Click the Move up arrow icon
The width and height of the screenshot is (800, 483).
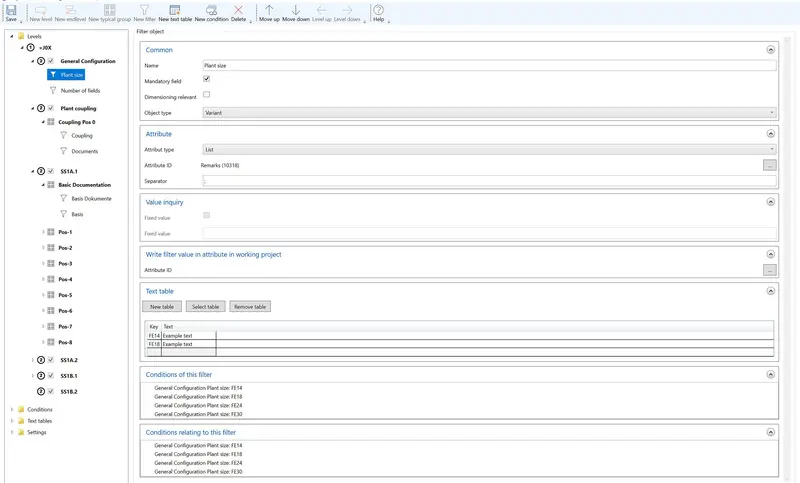click(269, 9)
